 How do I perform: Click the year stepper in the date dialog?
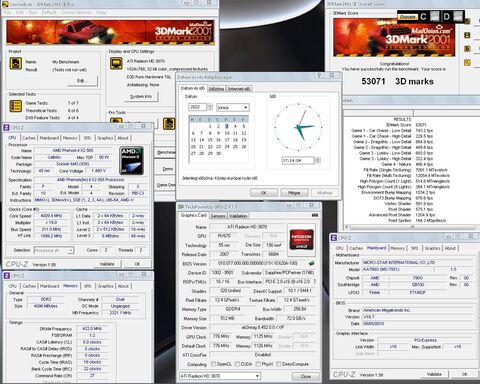tap(210, 107)
